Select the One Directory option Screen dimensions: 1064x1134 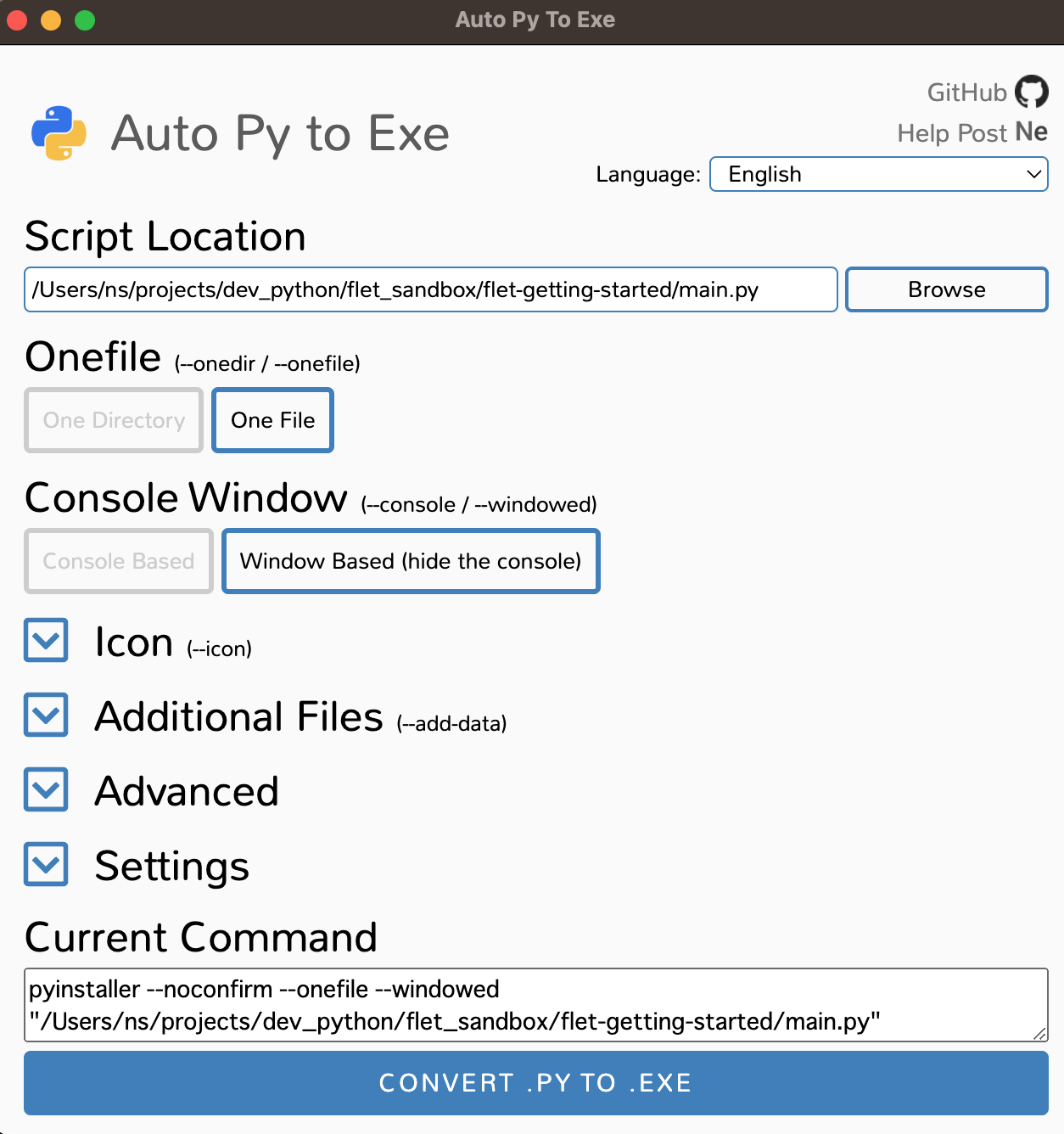click(114, 420)
